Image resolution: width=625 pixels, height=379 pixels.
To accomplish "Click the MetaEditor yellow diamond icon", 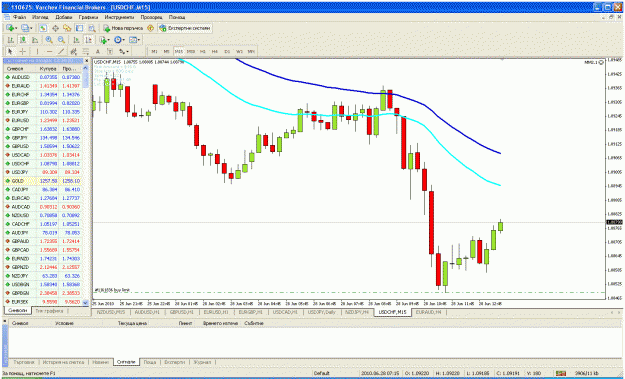I will click(150, 28).
